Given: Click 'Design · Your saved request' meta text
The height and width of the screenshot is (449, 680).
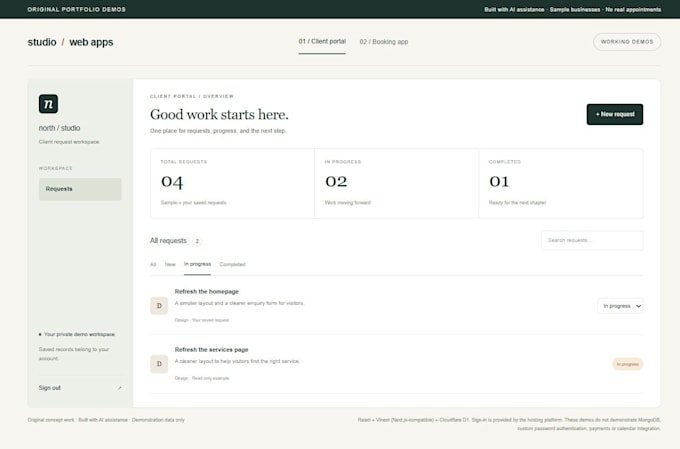Looking at the screenshot, I should click(x=202, y=320).
